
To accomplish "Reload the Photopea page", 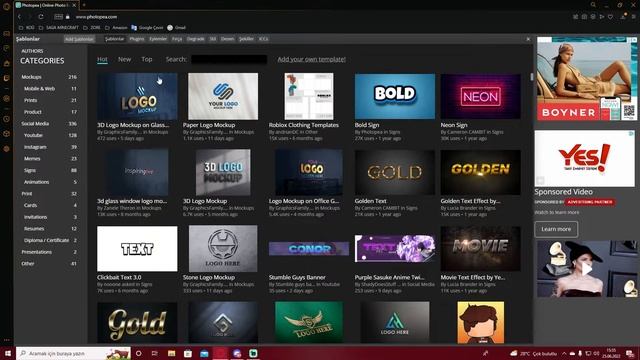I will 41,17.
